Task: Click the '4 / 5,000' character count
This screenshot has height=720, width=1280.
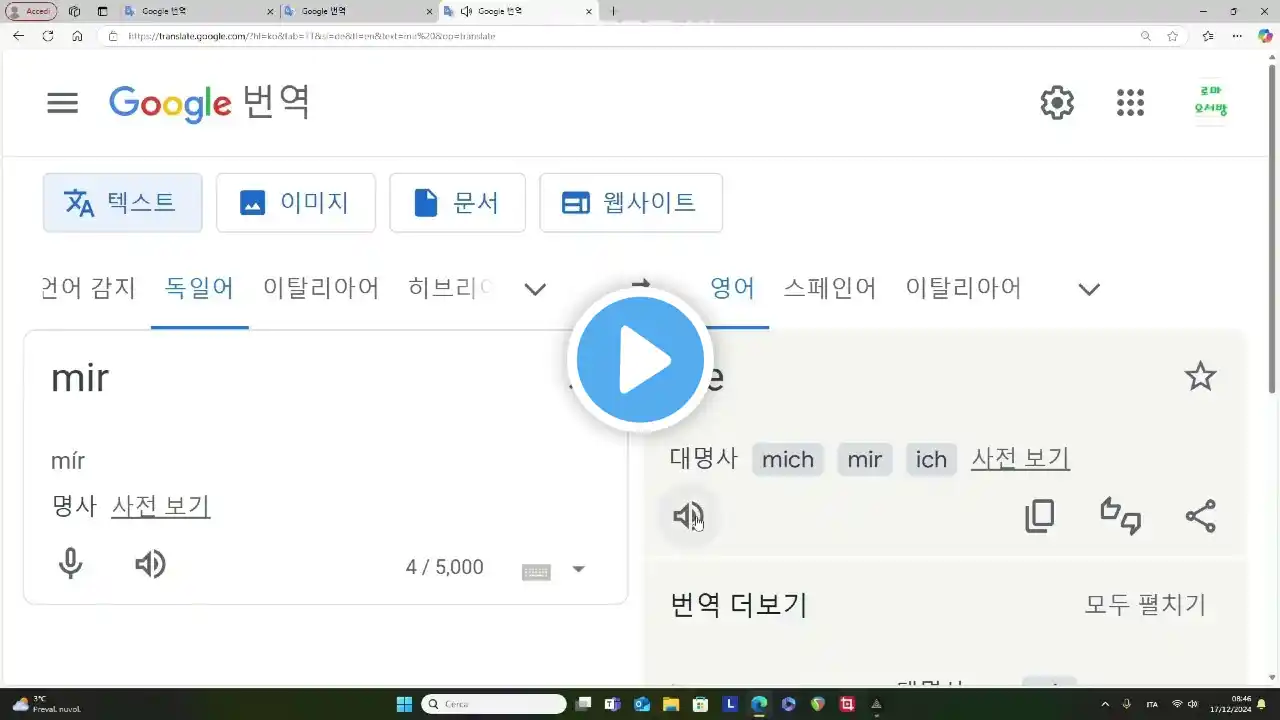Action: click(444, 568)
